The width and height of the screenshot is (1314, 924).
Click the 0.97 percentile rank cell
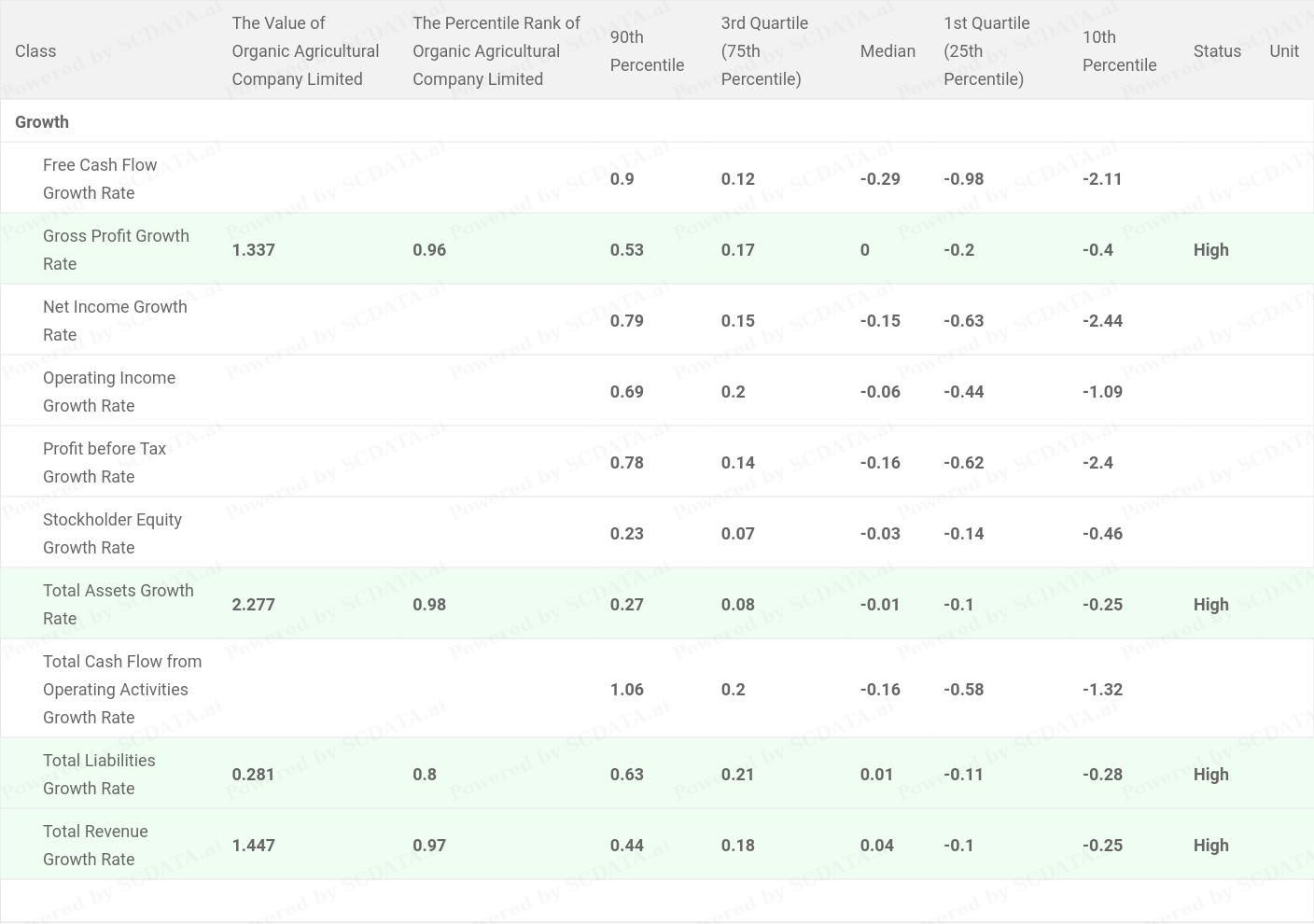point(429,846)
